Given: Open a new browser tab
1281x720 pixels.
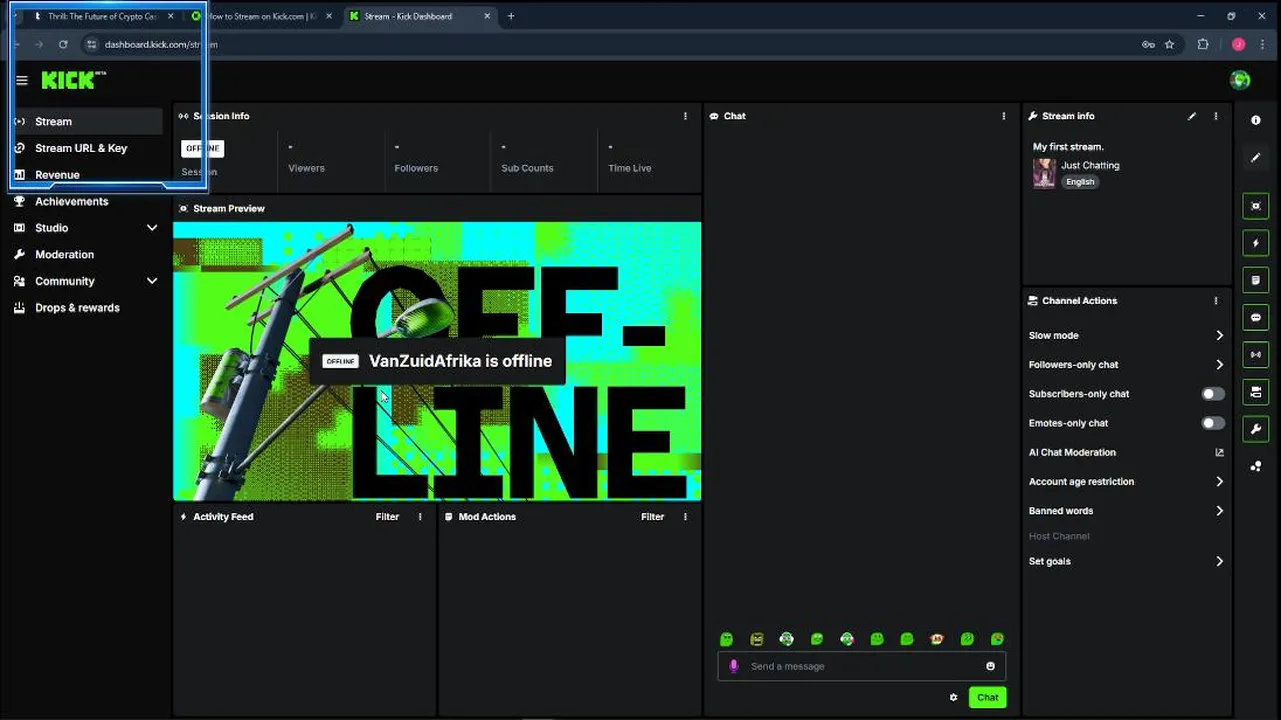Looking at the screenshot, I should point(511,16).
